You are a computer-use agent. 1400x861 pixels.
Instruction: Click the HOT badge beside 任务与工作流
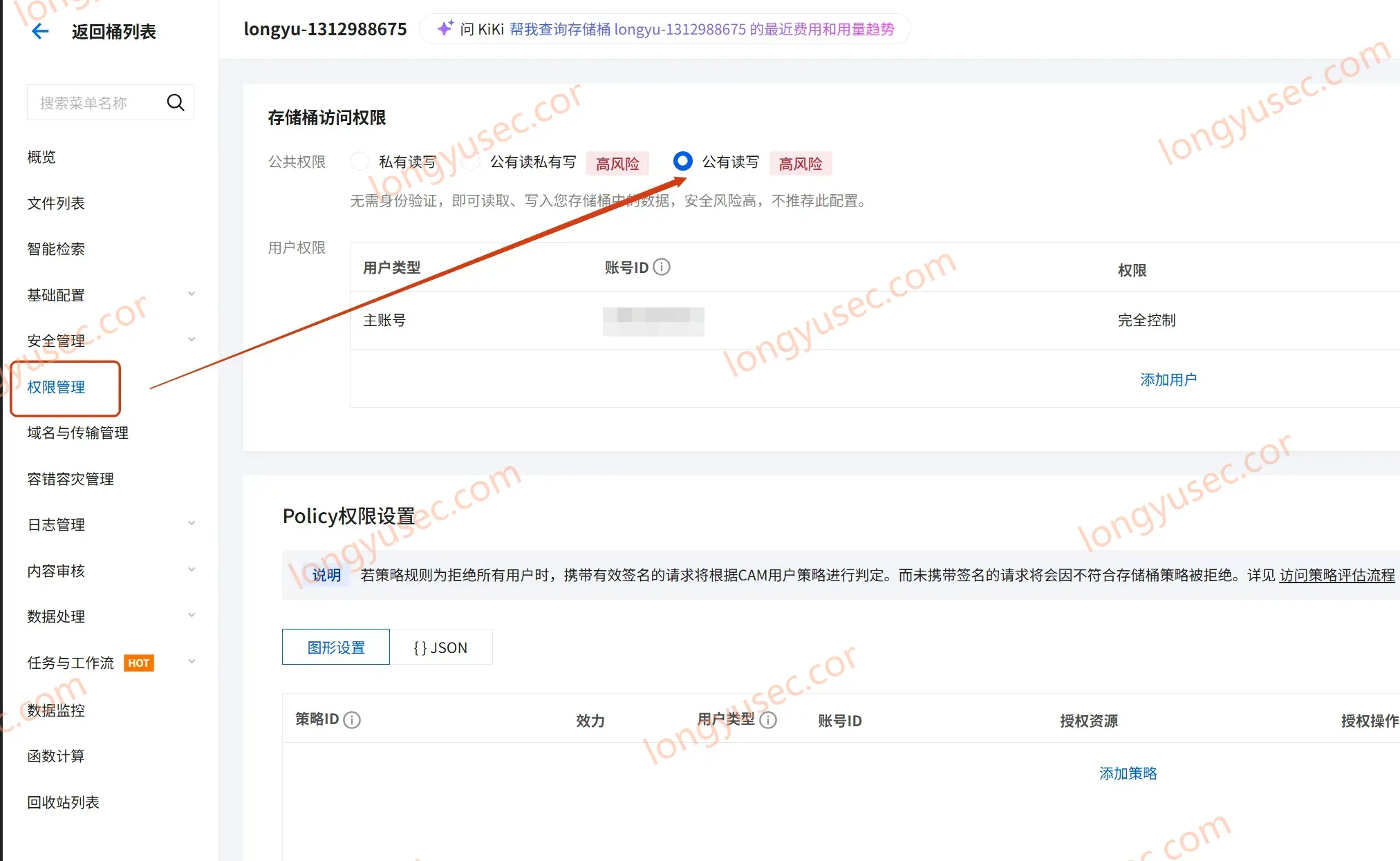[x=139, y=663]
